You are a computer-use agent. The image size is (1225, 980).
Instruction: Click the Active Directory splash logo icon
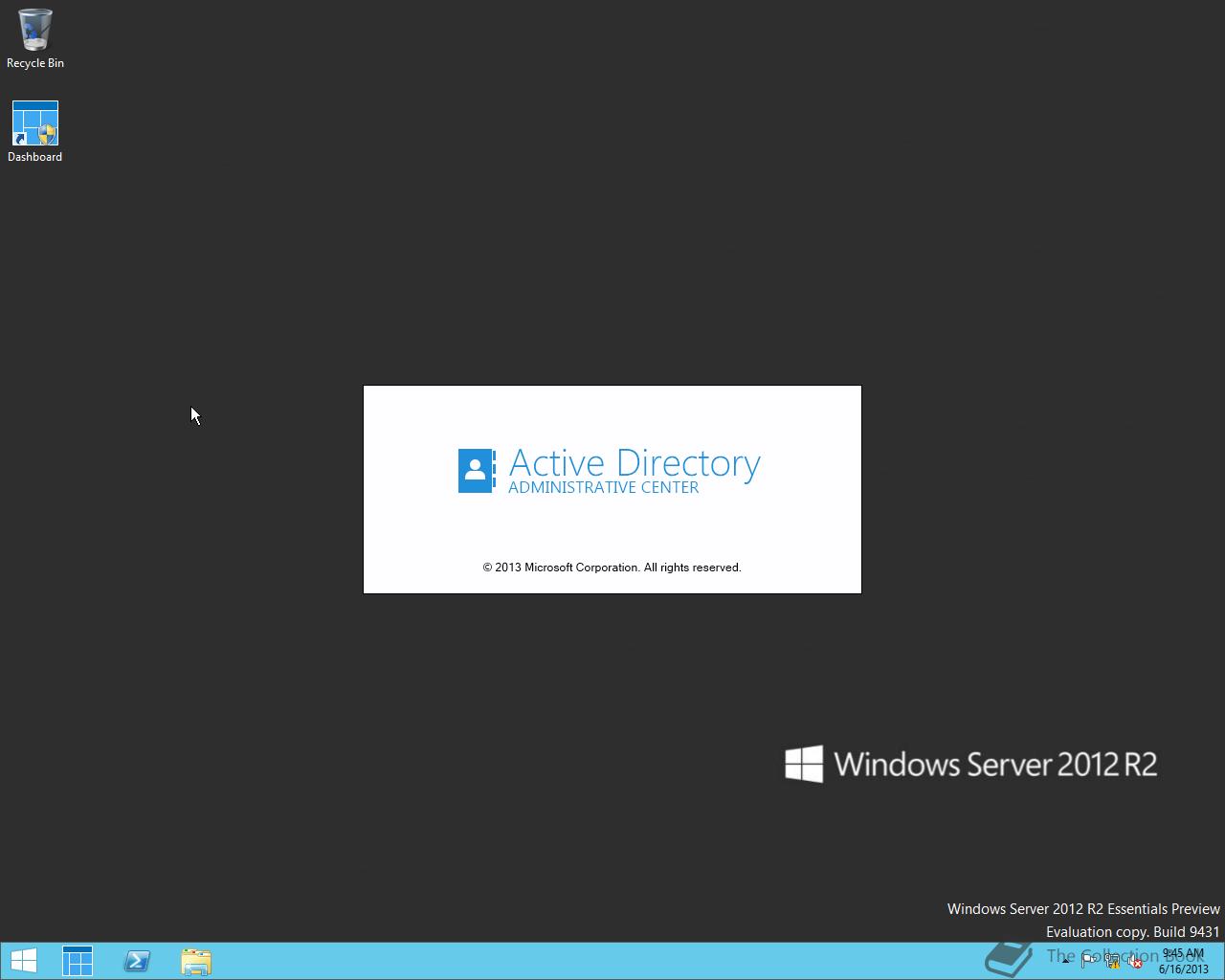(x=477, y=471)
